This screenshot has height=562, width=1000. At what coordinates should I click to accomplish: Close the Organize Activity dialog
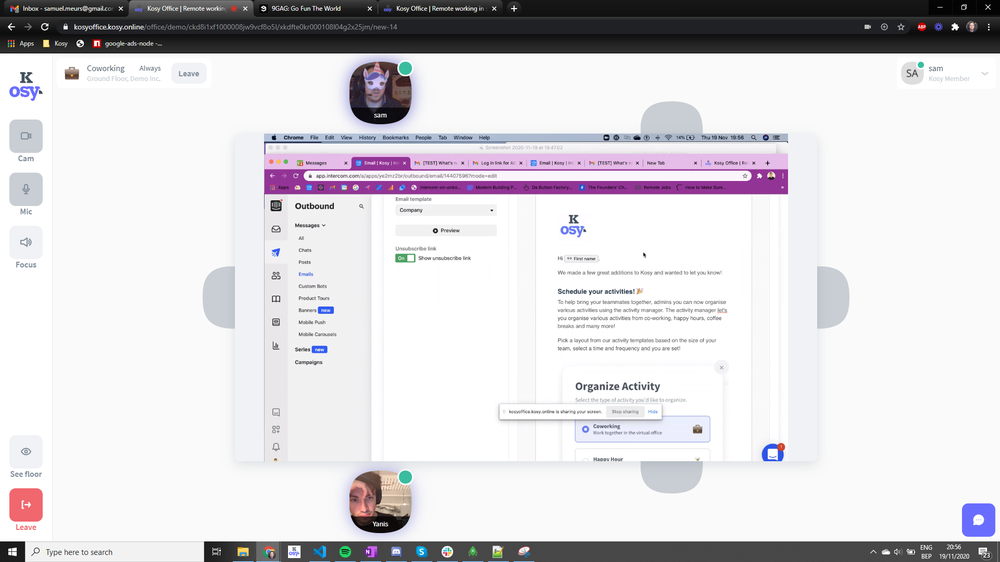721,367
